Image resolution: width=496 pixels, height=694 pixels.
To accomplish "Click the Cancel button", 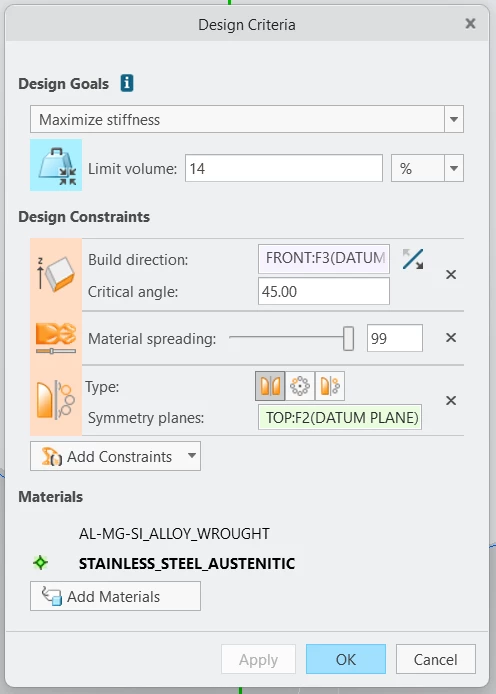I will tap(436, 659).
